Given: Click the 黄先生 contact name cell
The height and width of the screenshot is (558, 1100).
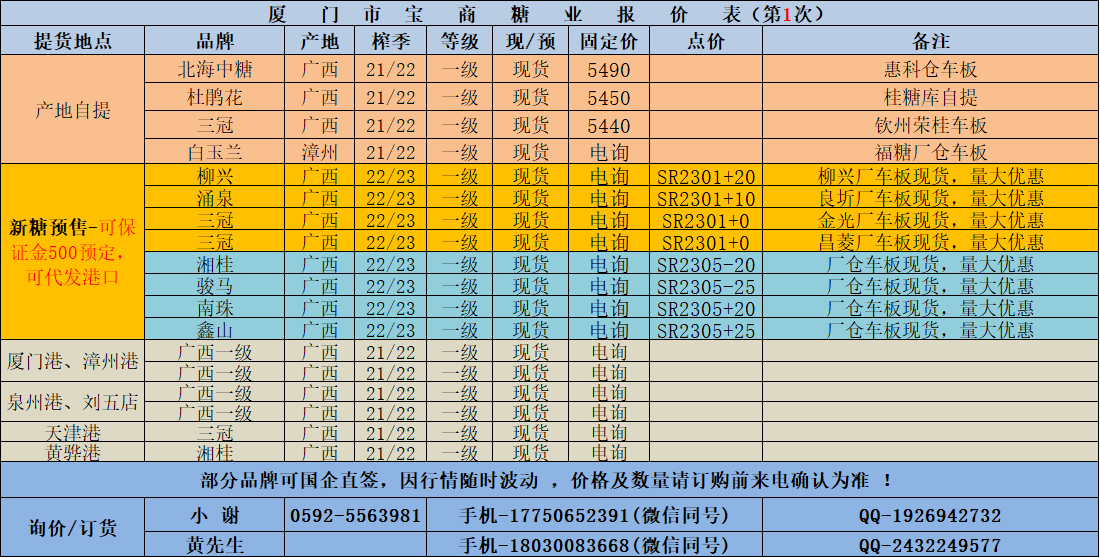Looking at the screenshot, I should coord(215,546).
